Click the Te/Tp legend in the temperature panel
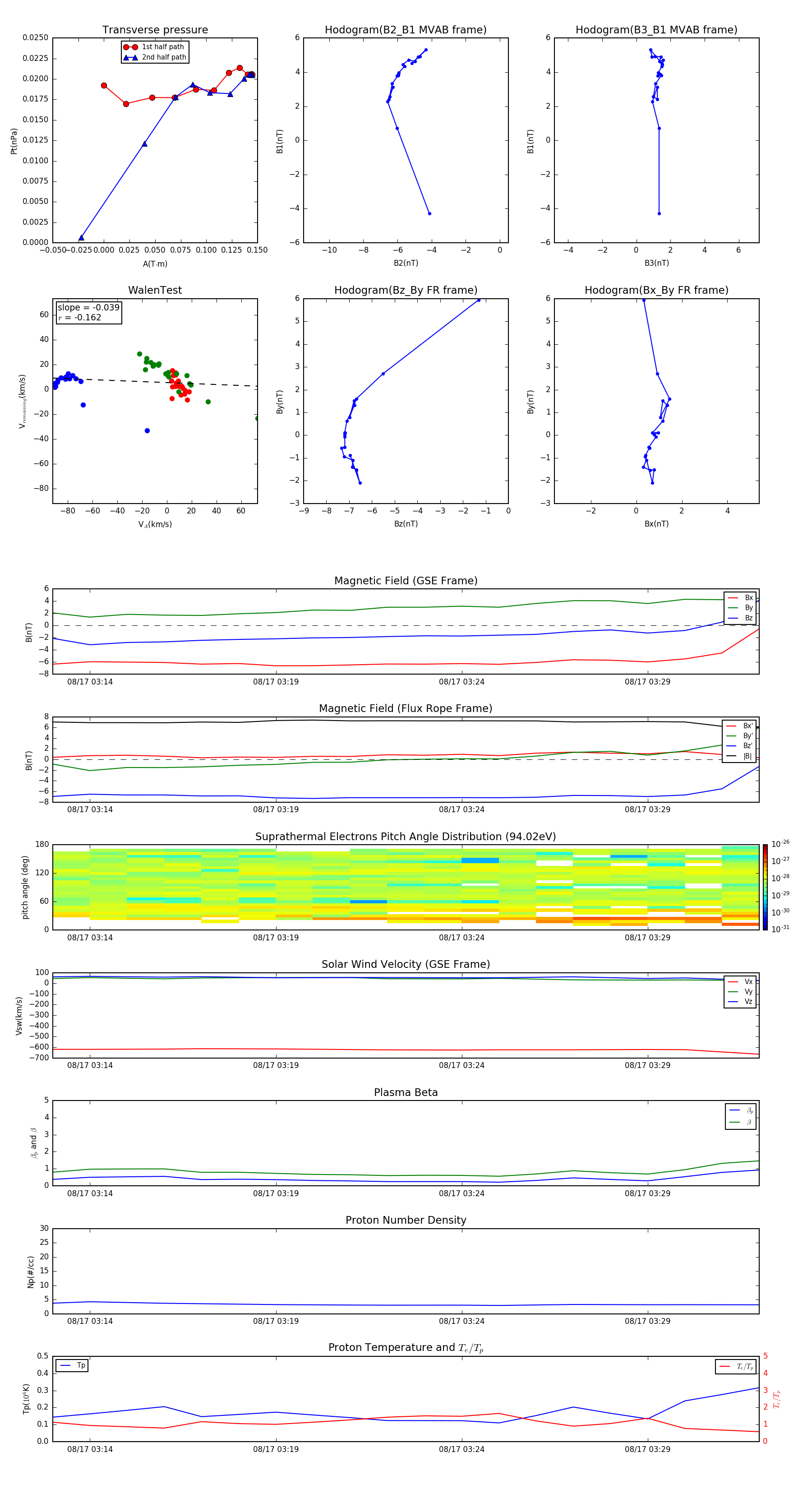Viewport: 812px width, 1489px height. 736,1366
